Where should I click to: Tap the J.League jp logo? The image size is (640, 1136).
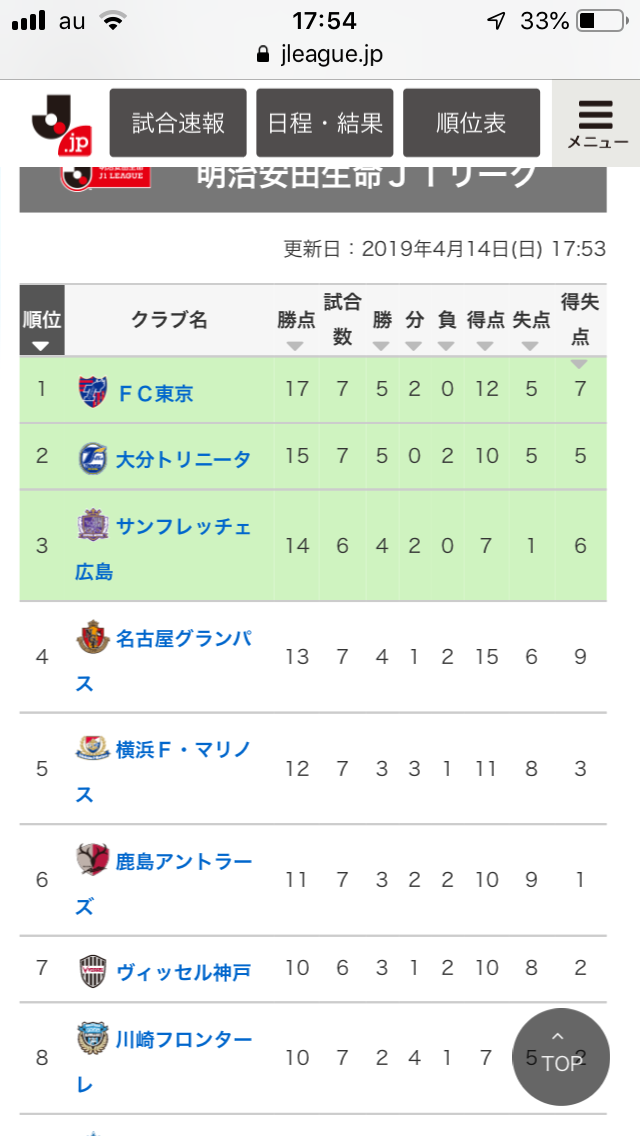(60, 125)
